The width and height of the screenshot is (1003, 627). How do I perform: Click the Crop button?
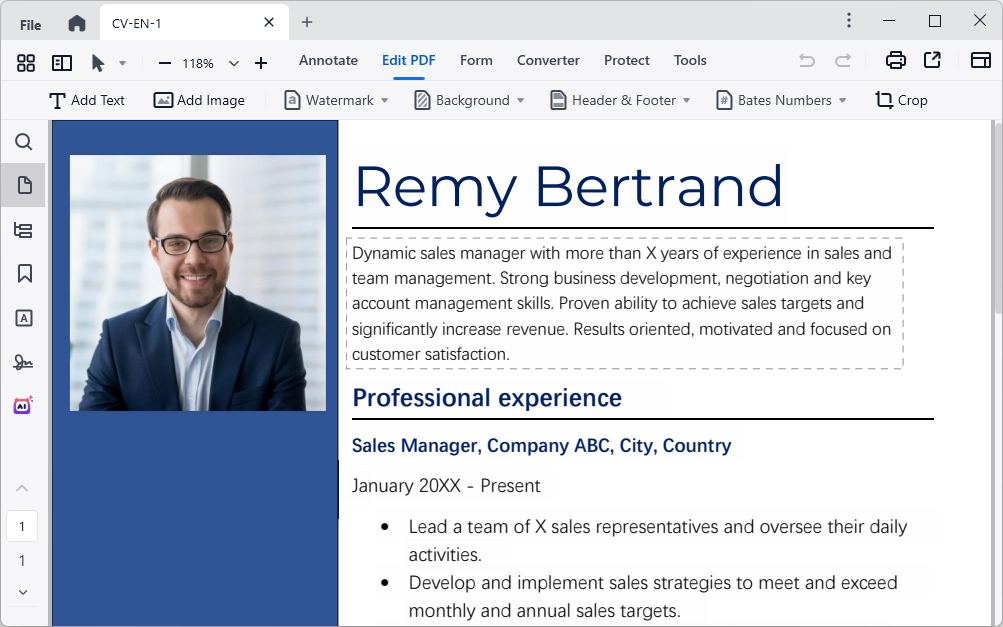tap(901, 100)
